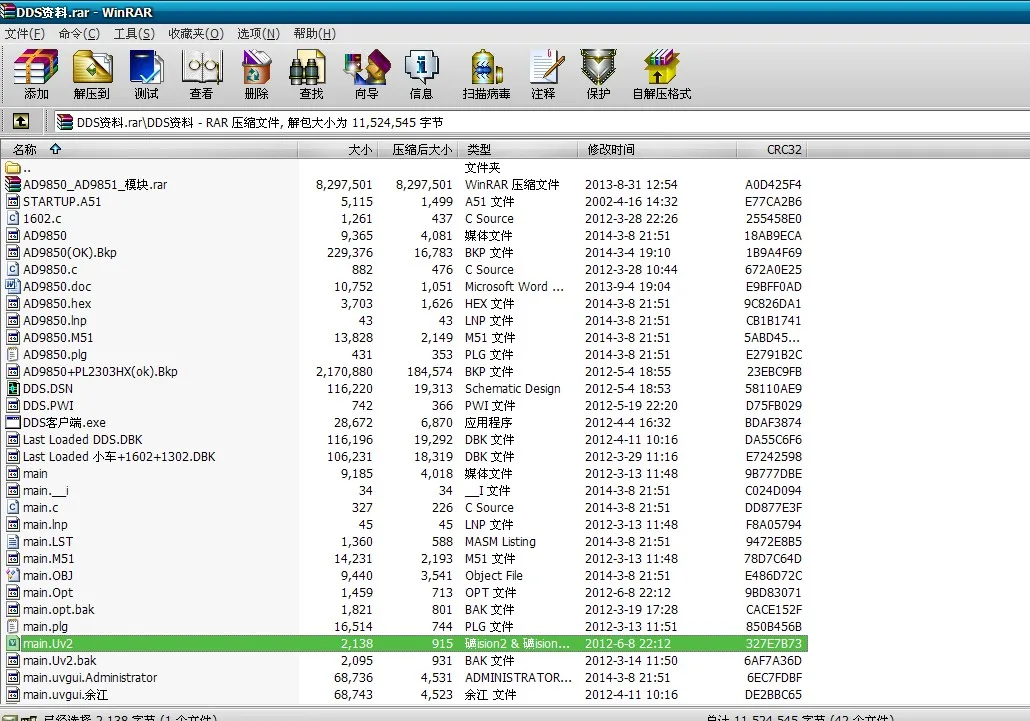
Task: Sort by the Name (名称) column header
Action: [149, 150]
